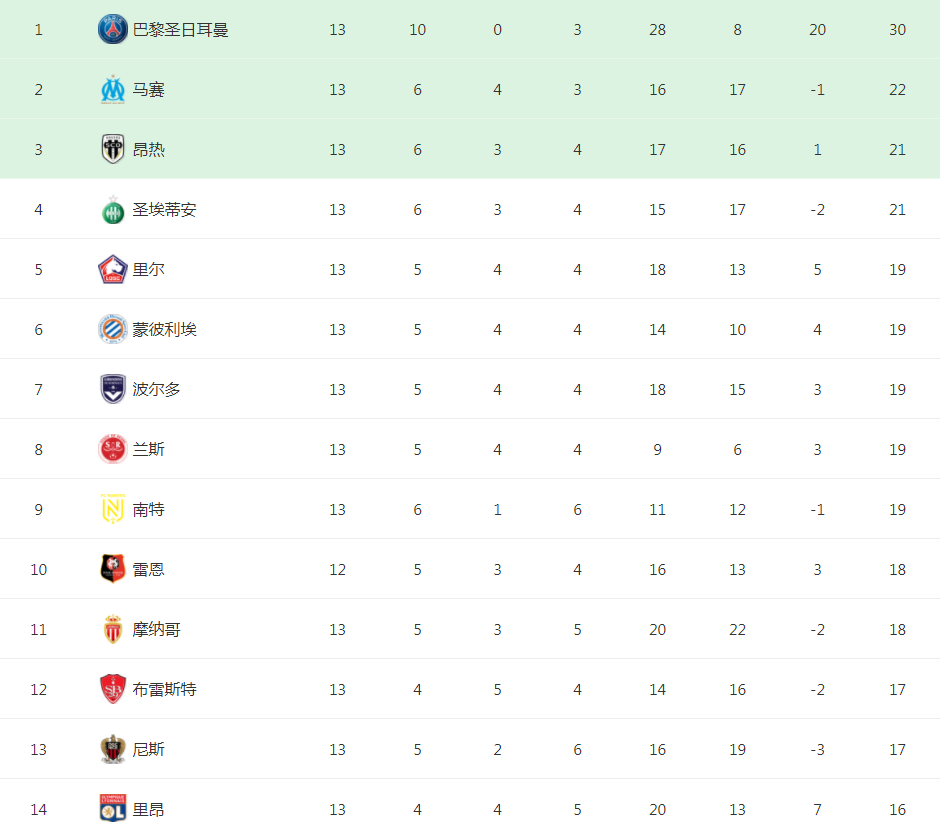
Task: Open the 布雷斯特 team page
Action: [164, 689]
